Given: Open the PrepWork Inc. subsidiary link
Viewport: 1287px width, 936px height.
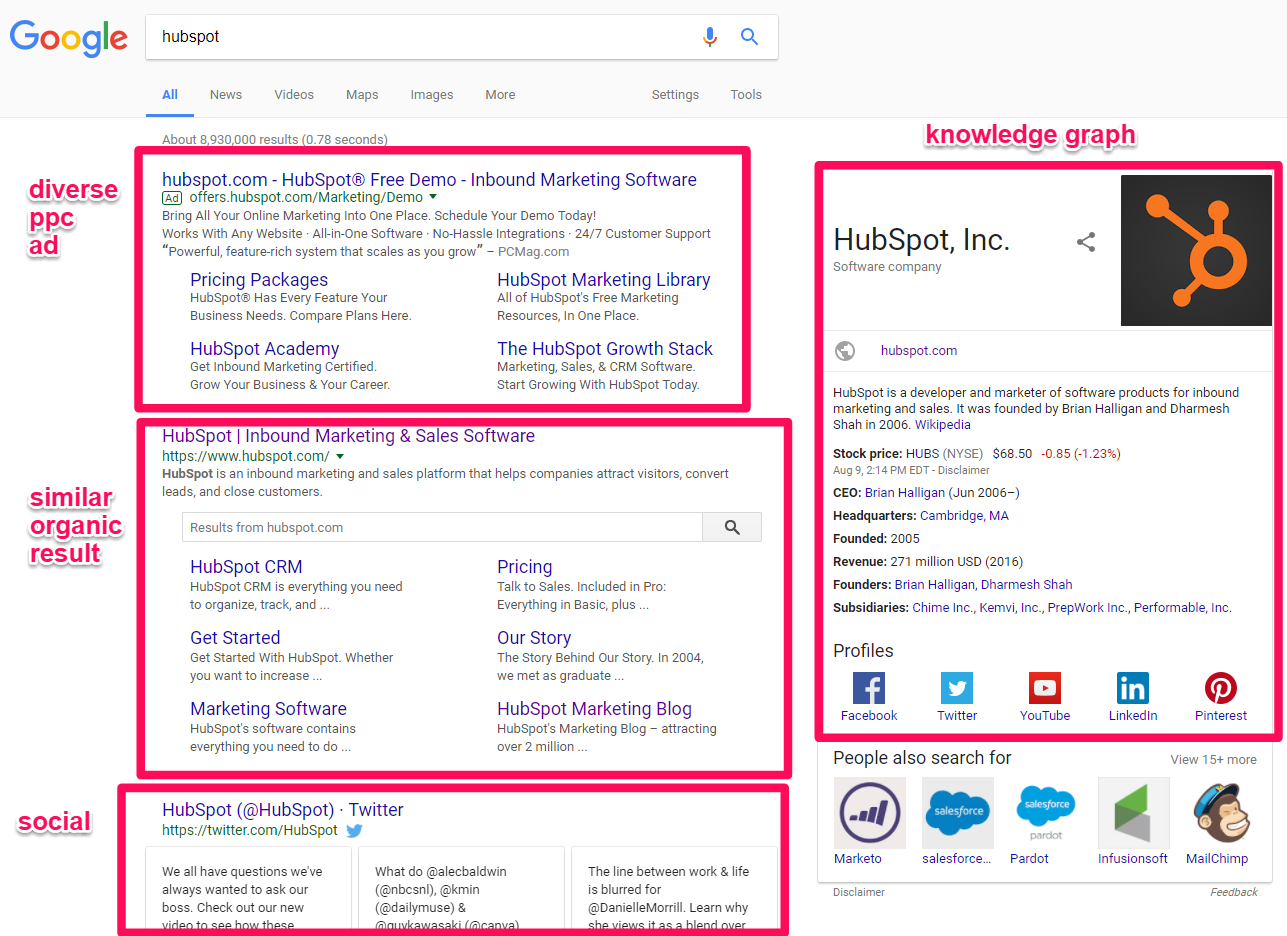Looking at the screenshot, I should click(x=1087, y=608).
